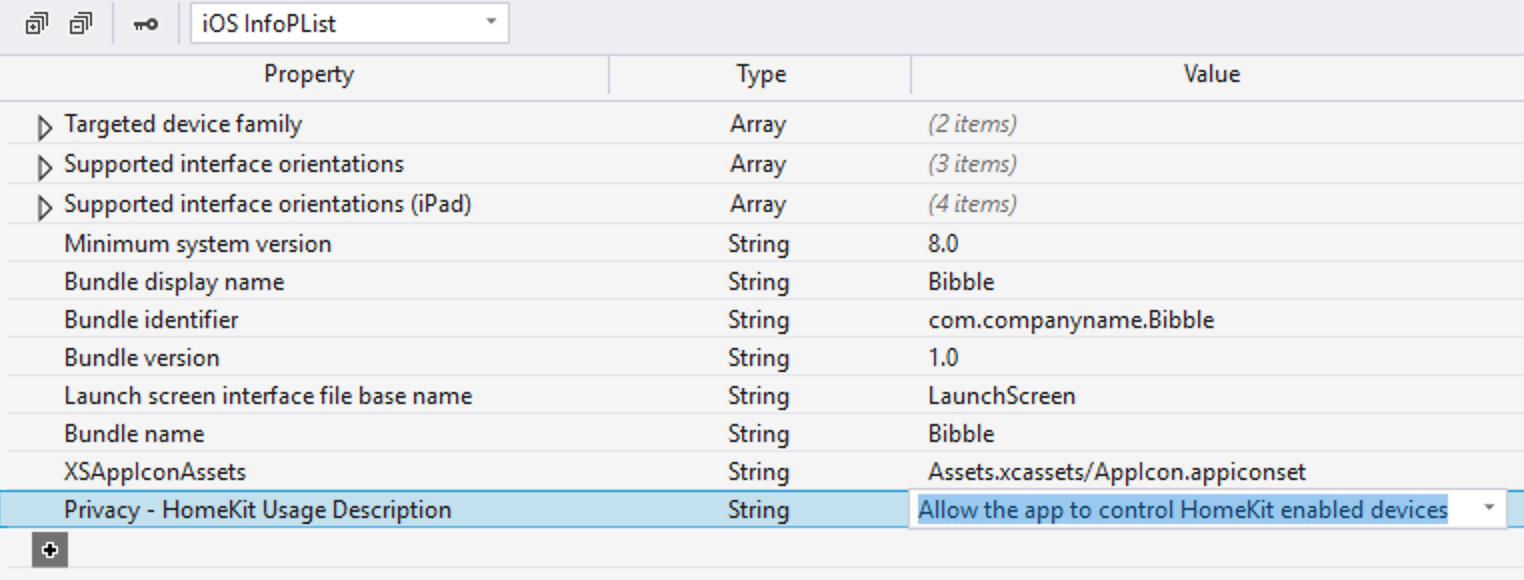This screenshot has width=1524, height=580.
Task: Expand the Targeted device family array
Action: 44,127
